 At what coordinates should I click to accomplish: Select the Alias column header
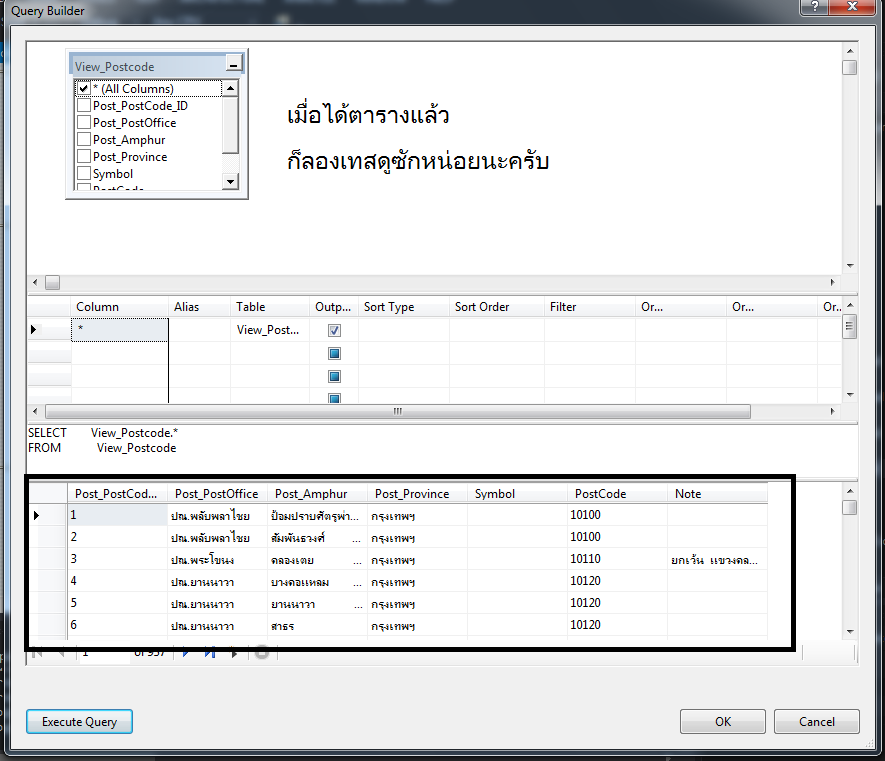click(x=199, y=307)
